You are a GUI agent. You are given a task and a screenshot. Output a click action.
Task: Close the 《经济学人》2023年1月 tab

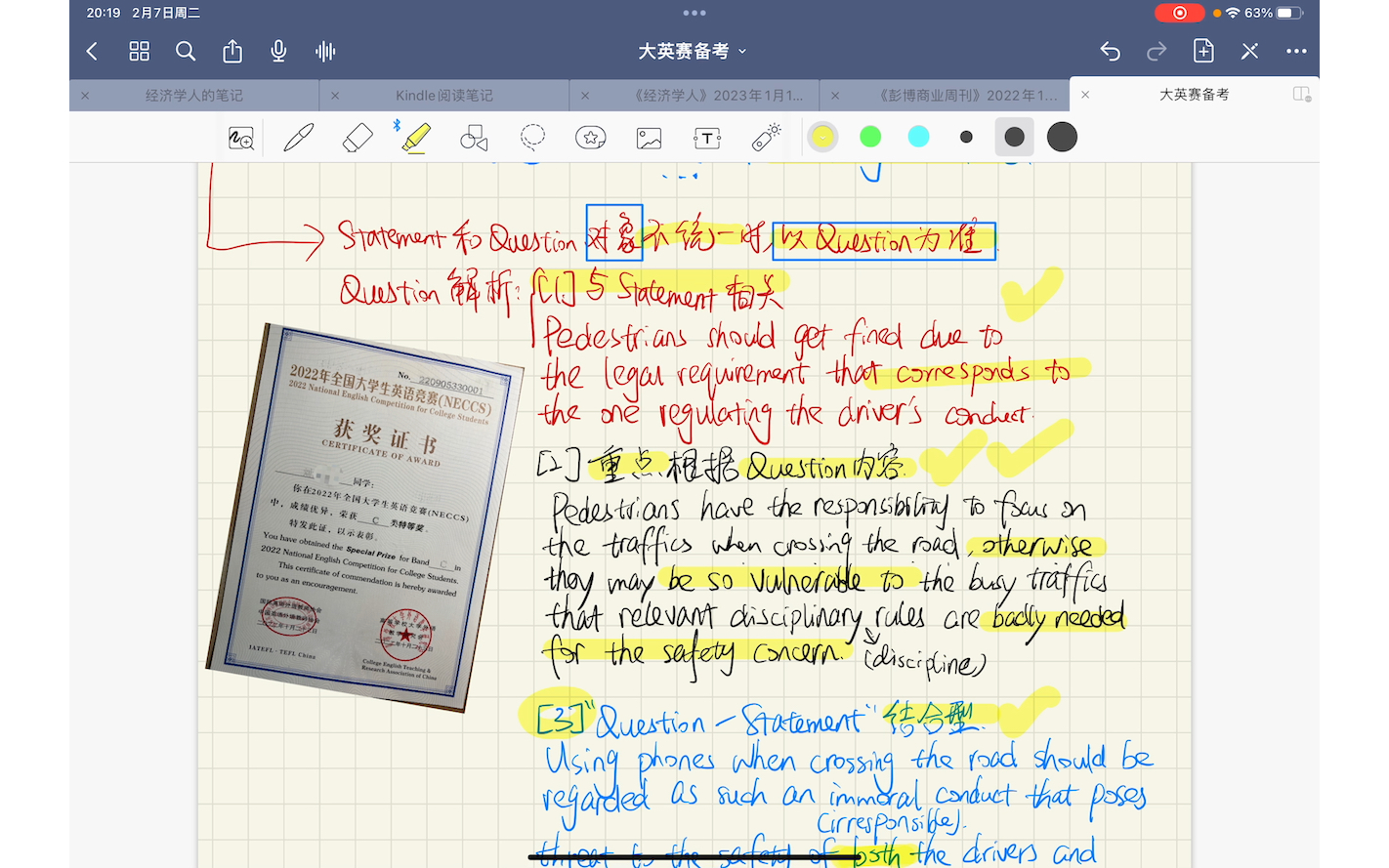[585, 96]
